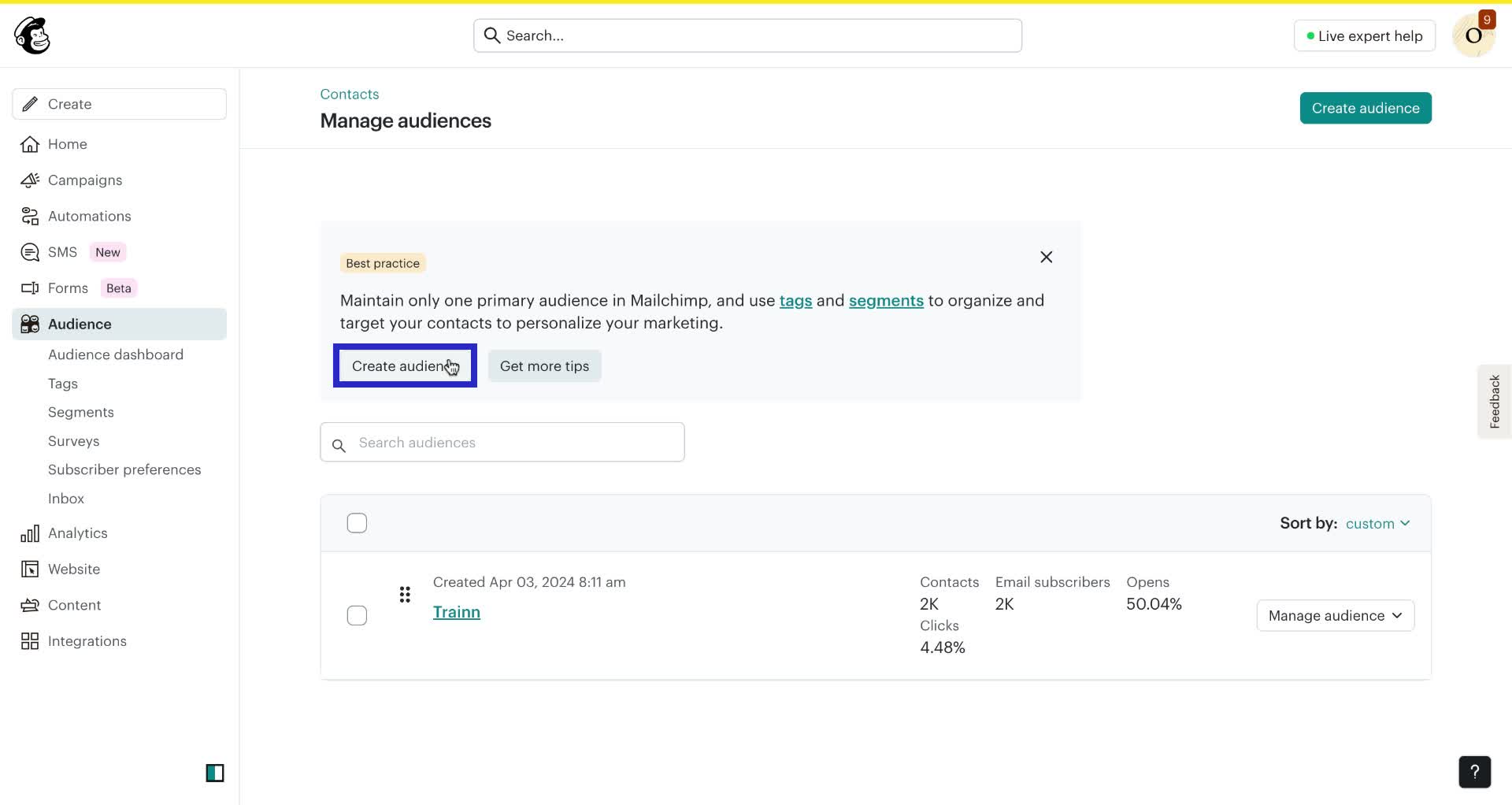Open Integrations via its sidebar icon
Image resolution: width=1512 pixels, height=805 pixels.
click(29, 640)
